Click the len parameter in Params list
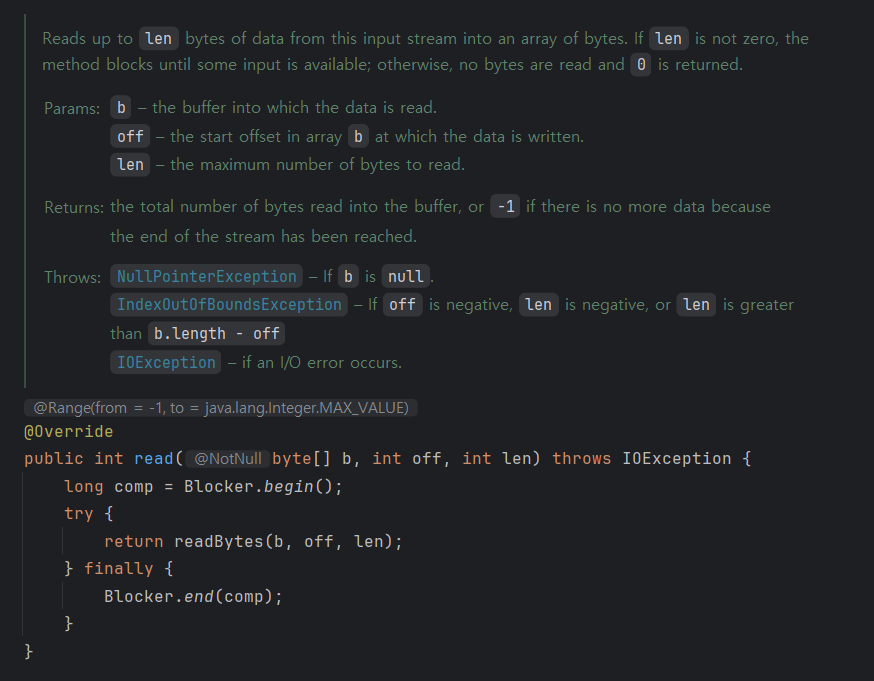The height and width of the screenshot is (681, 874). coord(130,165)
